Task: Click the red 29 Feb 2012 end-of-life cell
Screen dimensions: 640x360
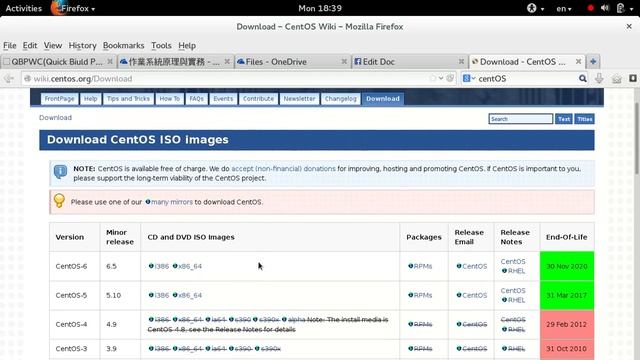Action: (x=567, y=324)
